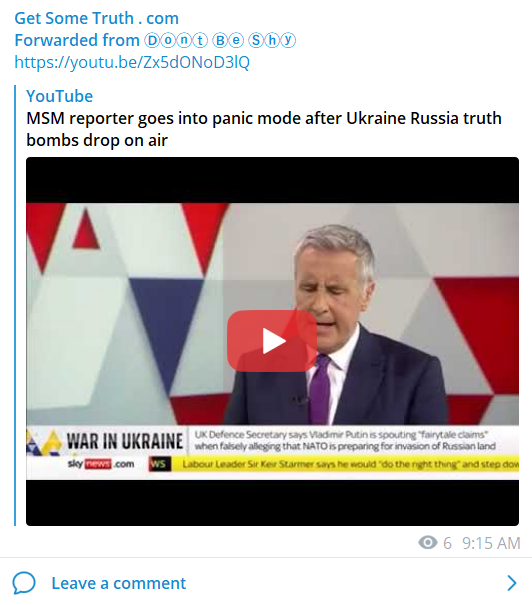Click the view count number 6

[447, 543]
